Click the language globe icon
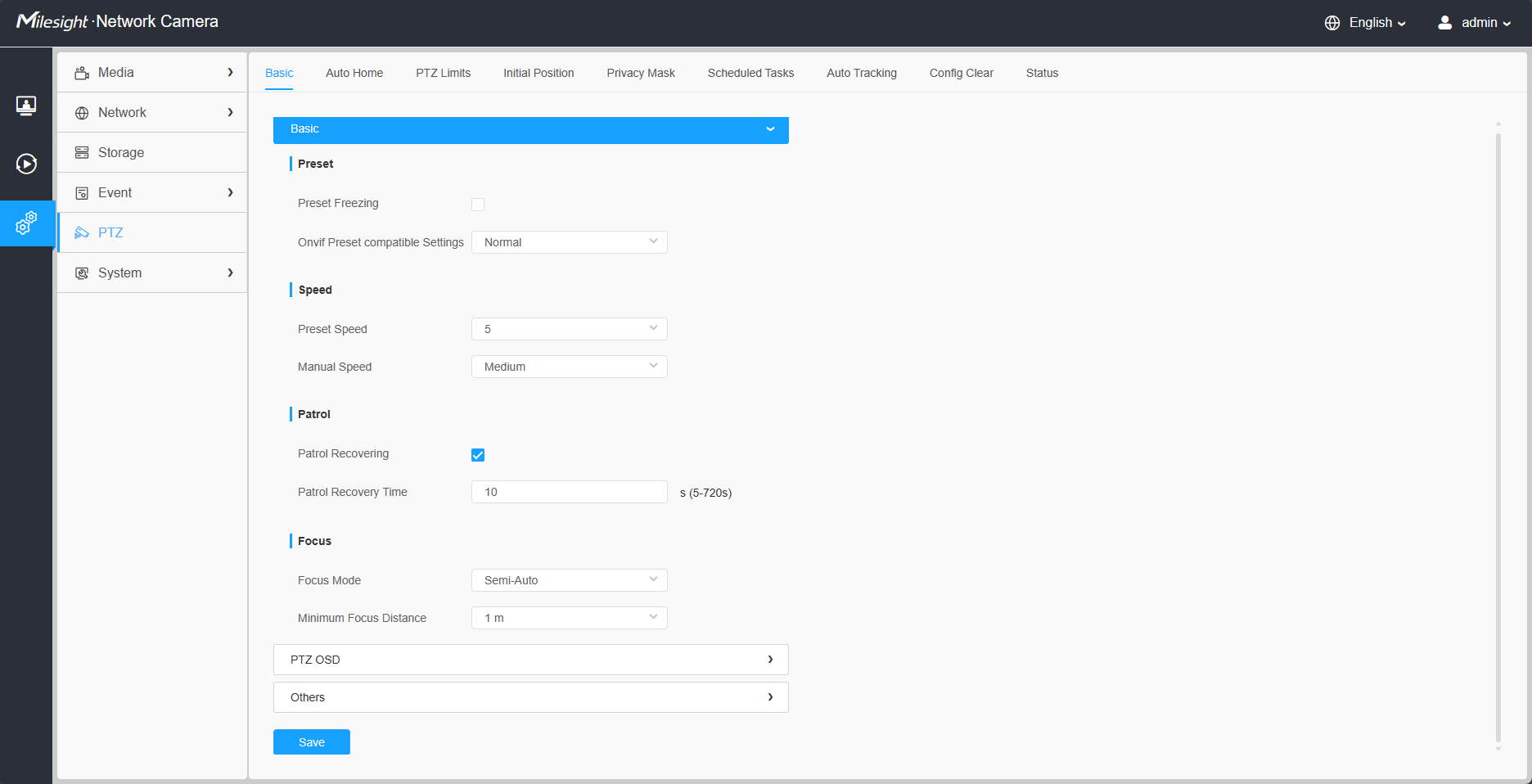This screenshot has width=1532, height=784. [1332, 23]
